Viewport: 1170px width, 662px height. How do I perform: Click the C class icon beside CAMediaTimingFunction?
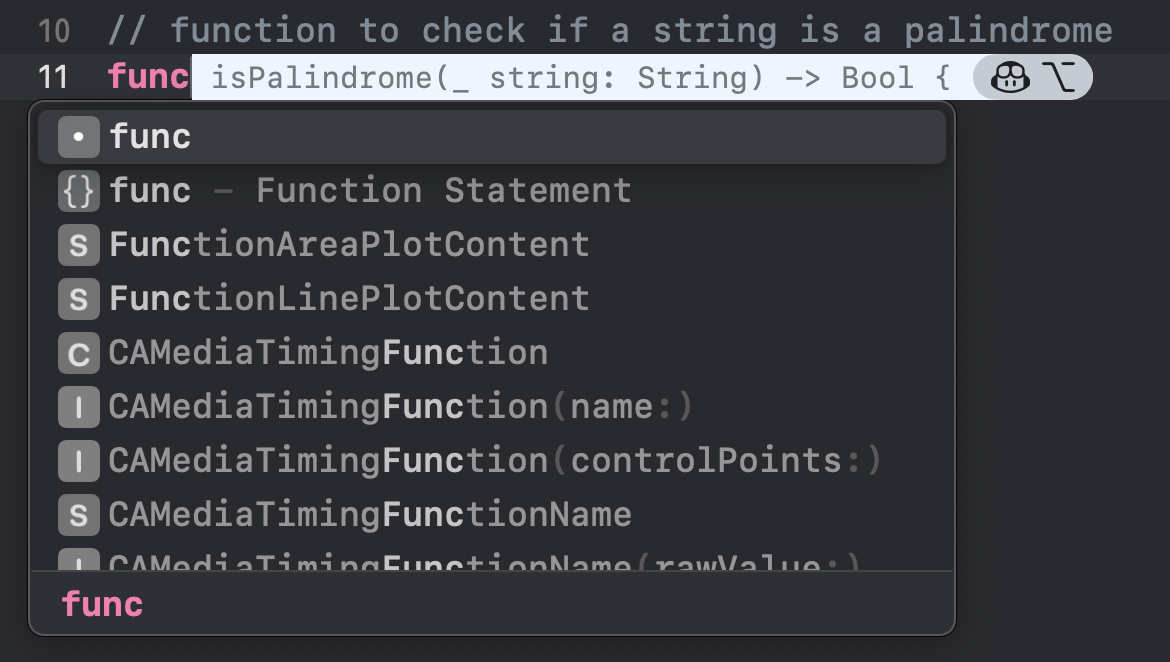(x=79, y=352)
